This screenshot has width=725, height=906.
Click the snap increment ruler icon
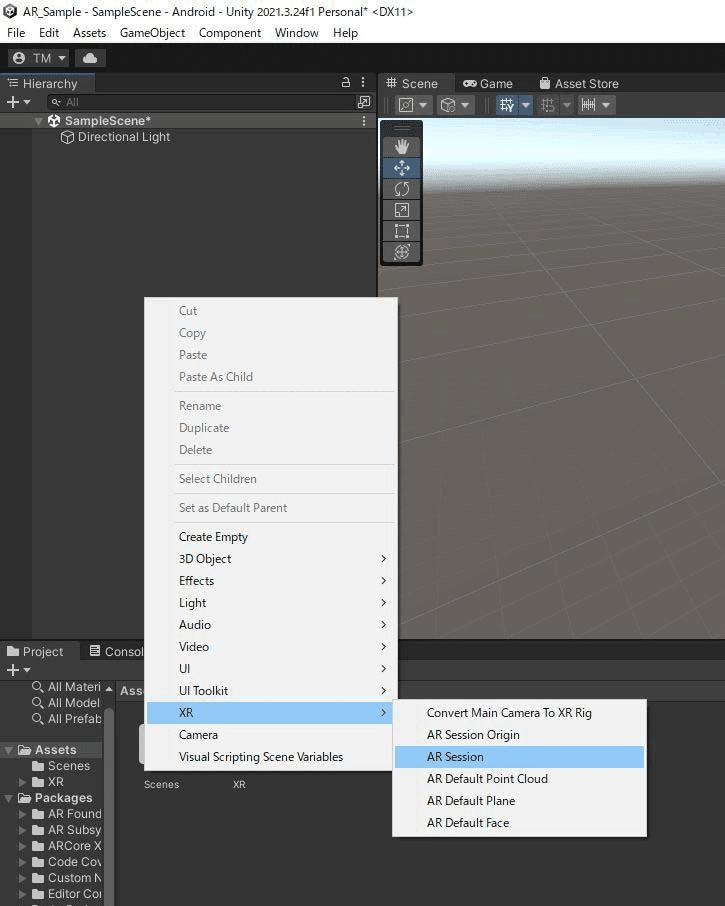pyautogui.click(x=588, y=105)
